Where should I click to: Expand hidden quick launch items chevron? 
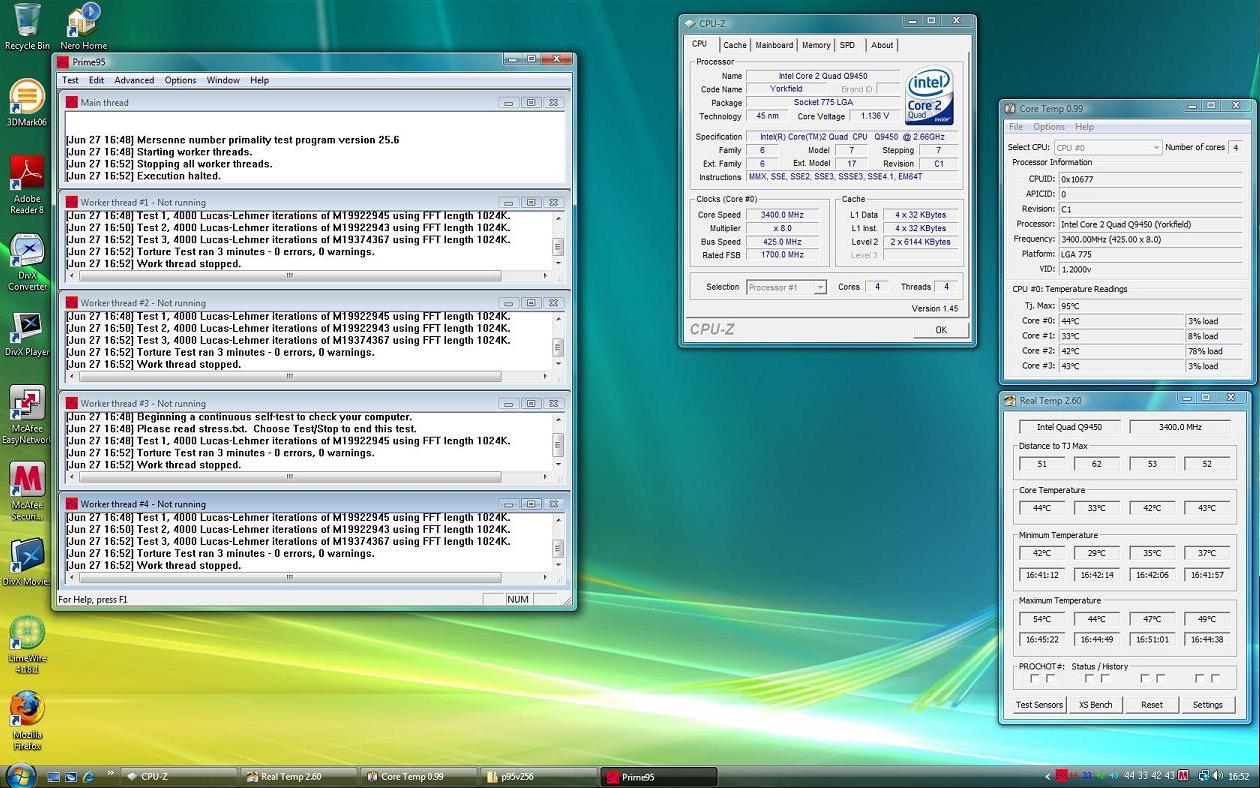tap(109, 774)
